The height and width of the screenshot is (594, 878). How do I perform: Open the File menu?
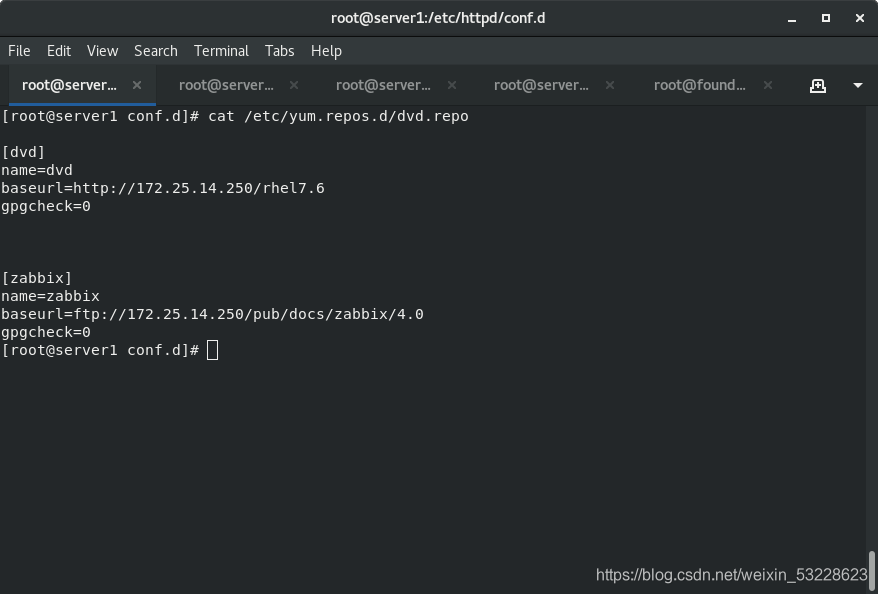pos(19,51)
